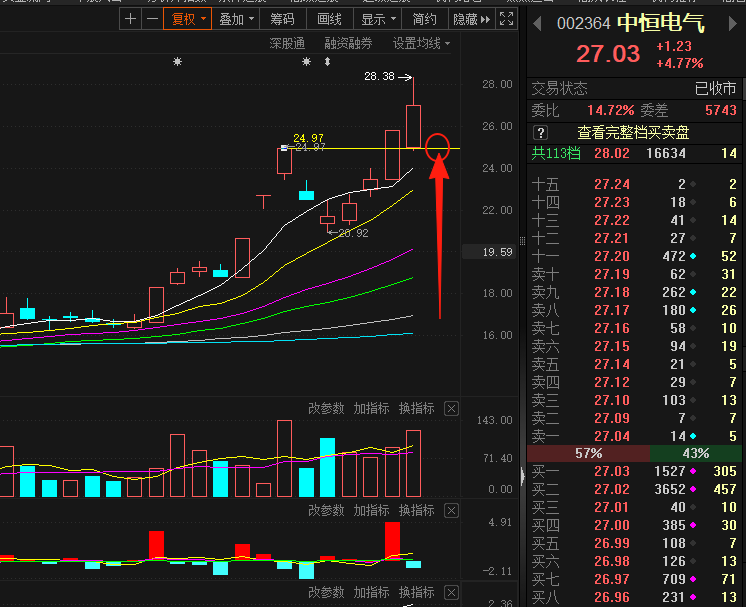
Task: Select the 买一 27.03 bid row
Action: pyautogui.click(x=634, y=471)
